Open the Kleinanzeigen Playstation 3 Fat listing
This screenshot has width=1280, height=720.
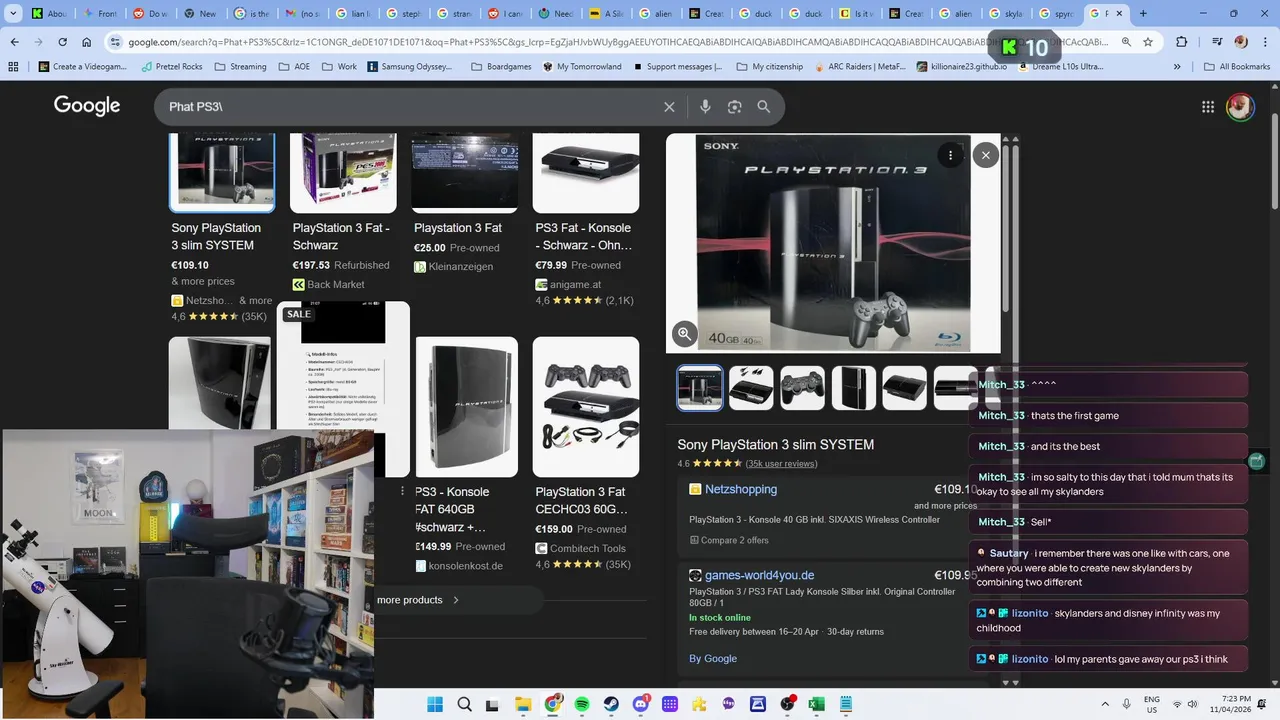pyautogui.click(x=465, y=204)
